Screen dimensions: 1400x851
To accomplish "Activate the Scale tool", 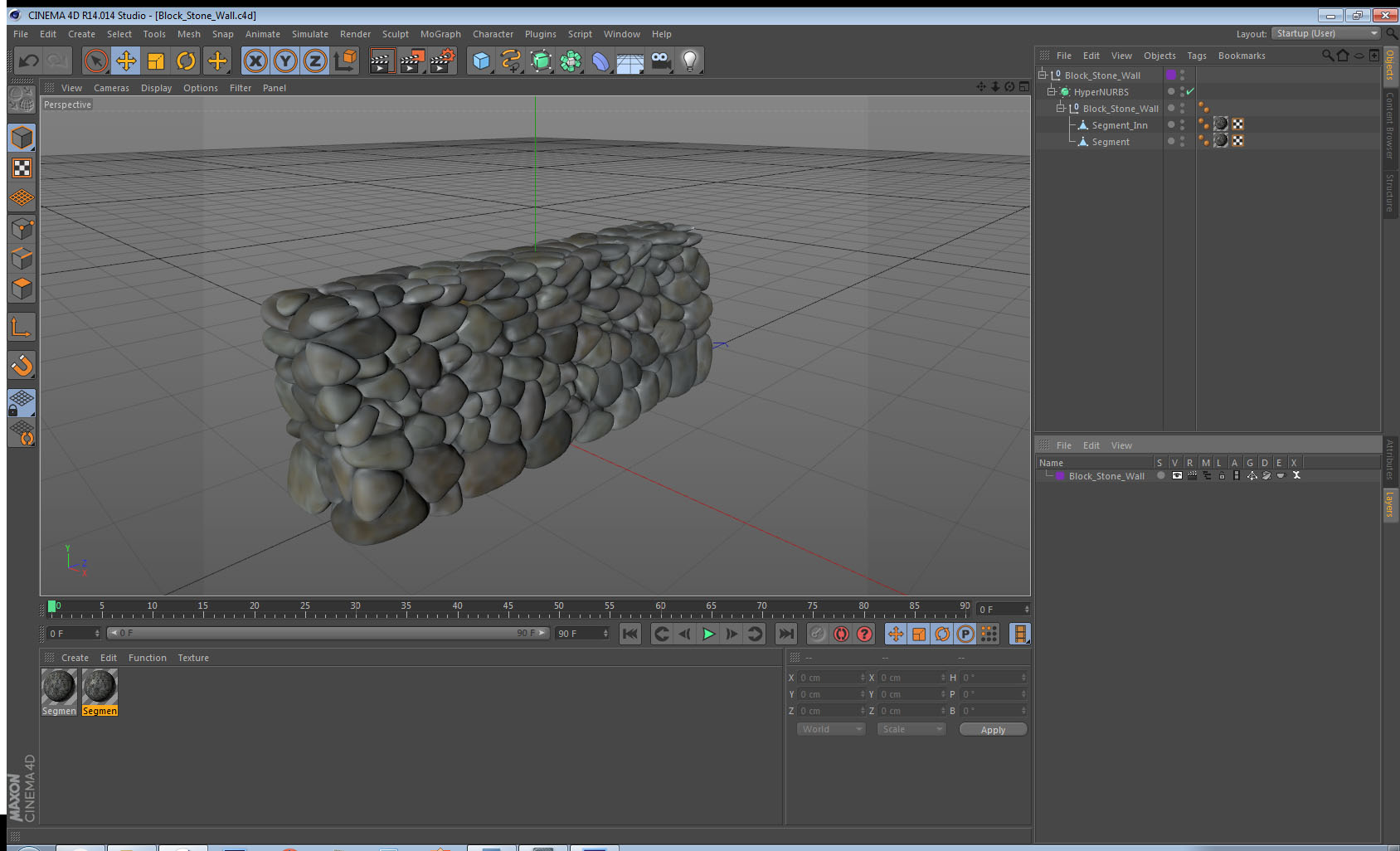I will (156, 61).
